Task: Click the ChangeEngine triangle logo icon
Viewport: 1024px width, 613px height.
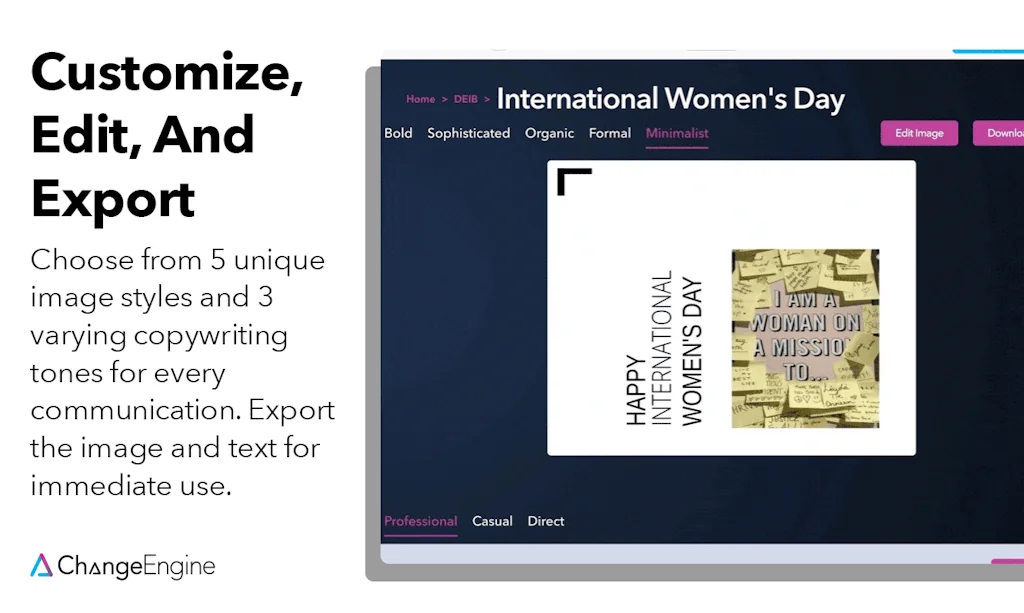Action: point(41,566)
